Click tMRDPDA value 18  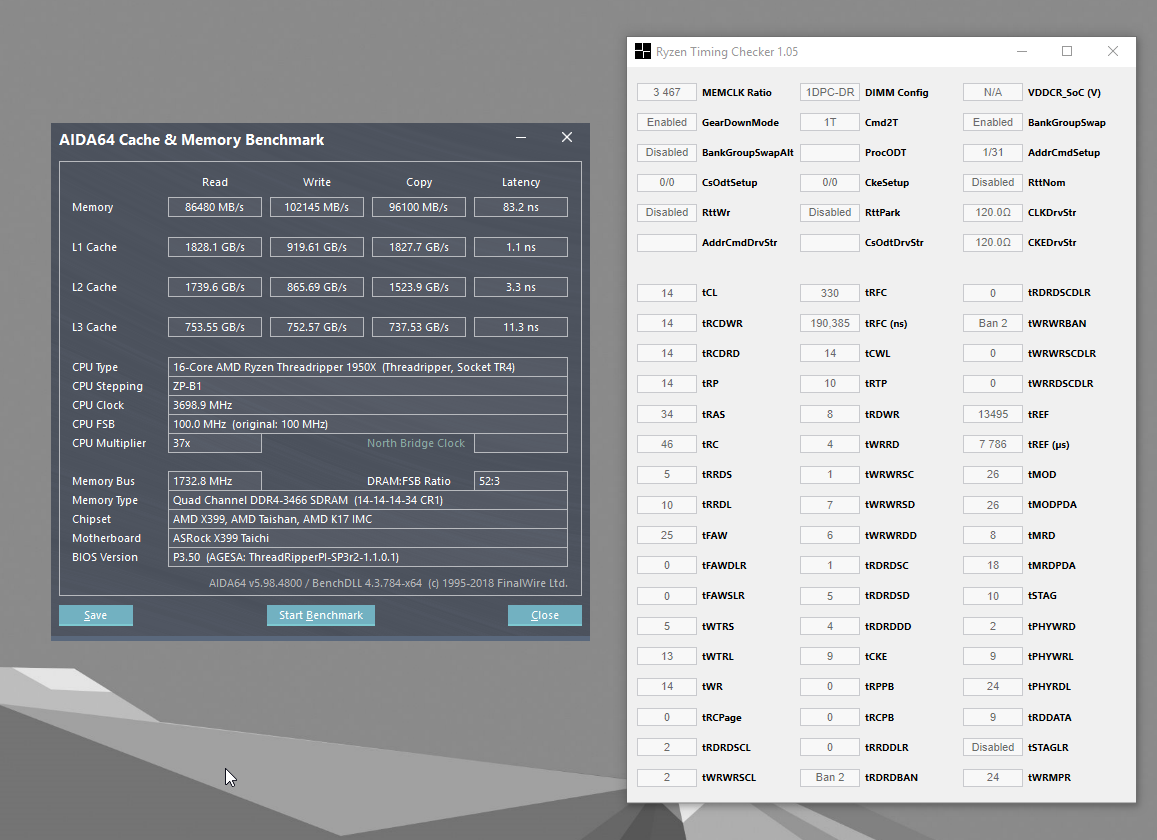click(x=993, y=565)
